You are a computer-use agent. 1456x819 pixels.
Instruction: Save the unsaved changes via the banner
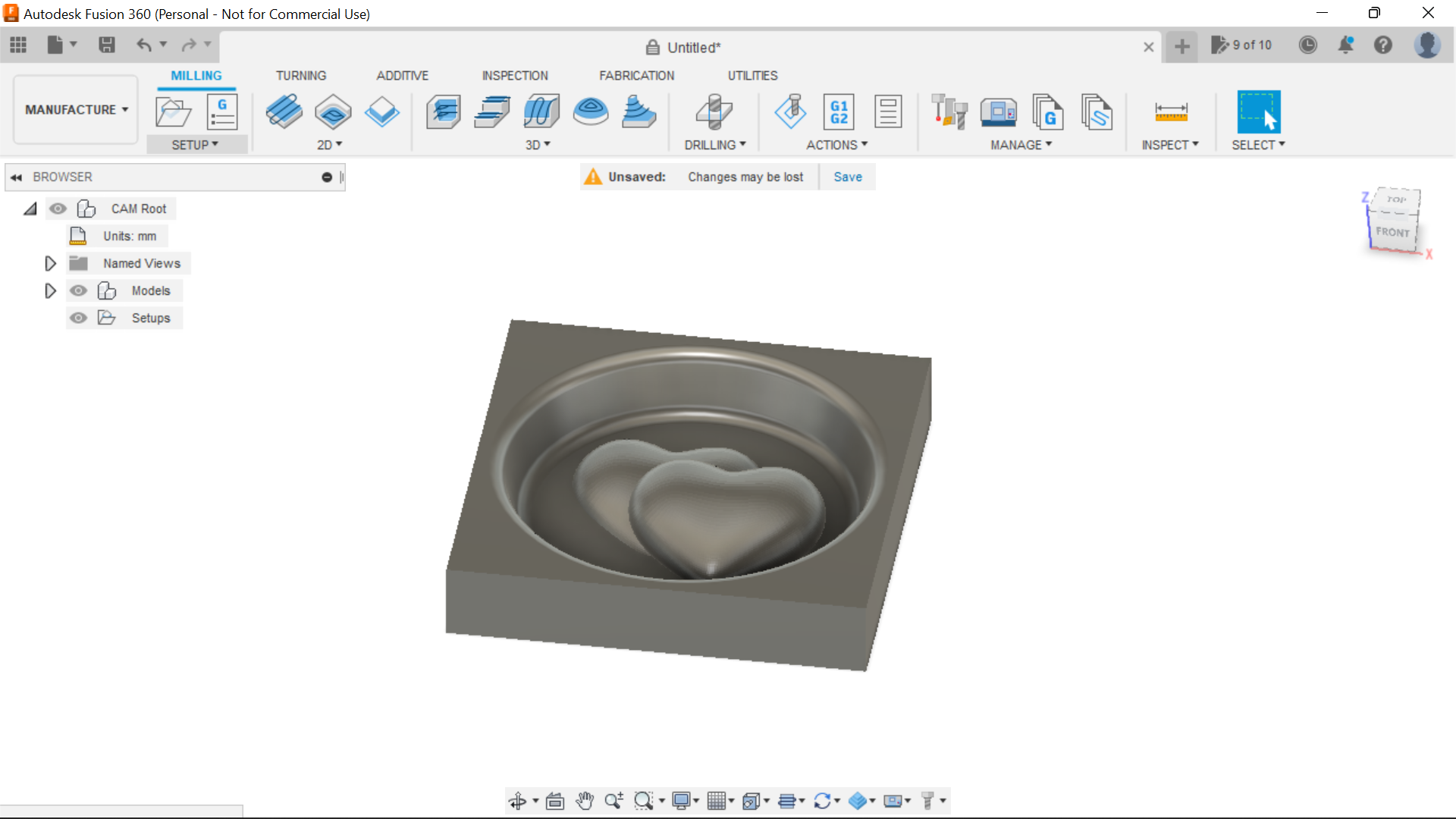tap(847, 176)
